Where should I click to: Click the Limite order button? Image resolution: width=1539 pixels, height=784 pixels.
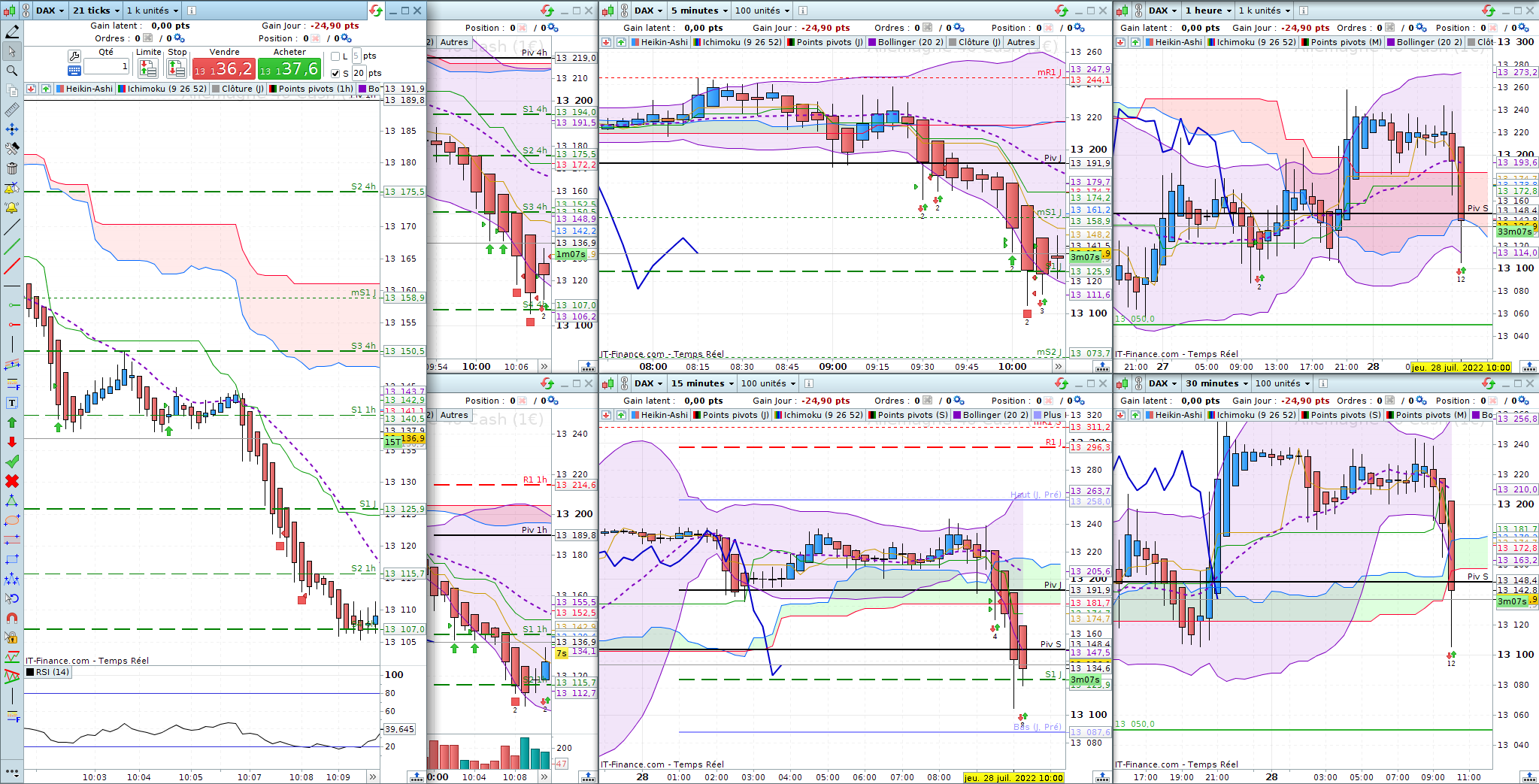coord(148,68)
